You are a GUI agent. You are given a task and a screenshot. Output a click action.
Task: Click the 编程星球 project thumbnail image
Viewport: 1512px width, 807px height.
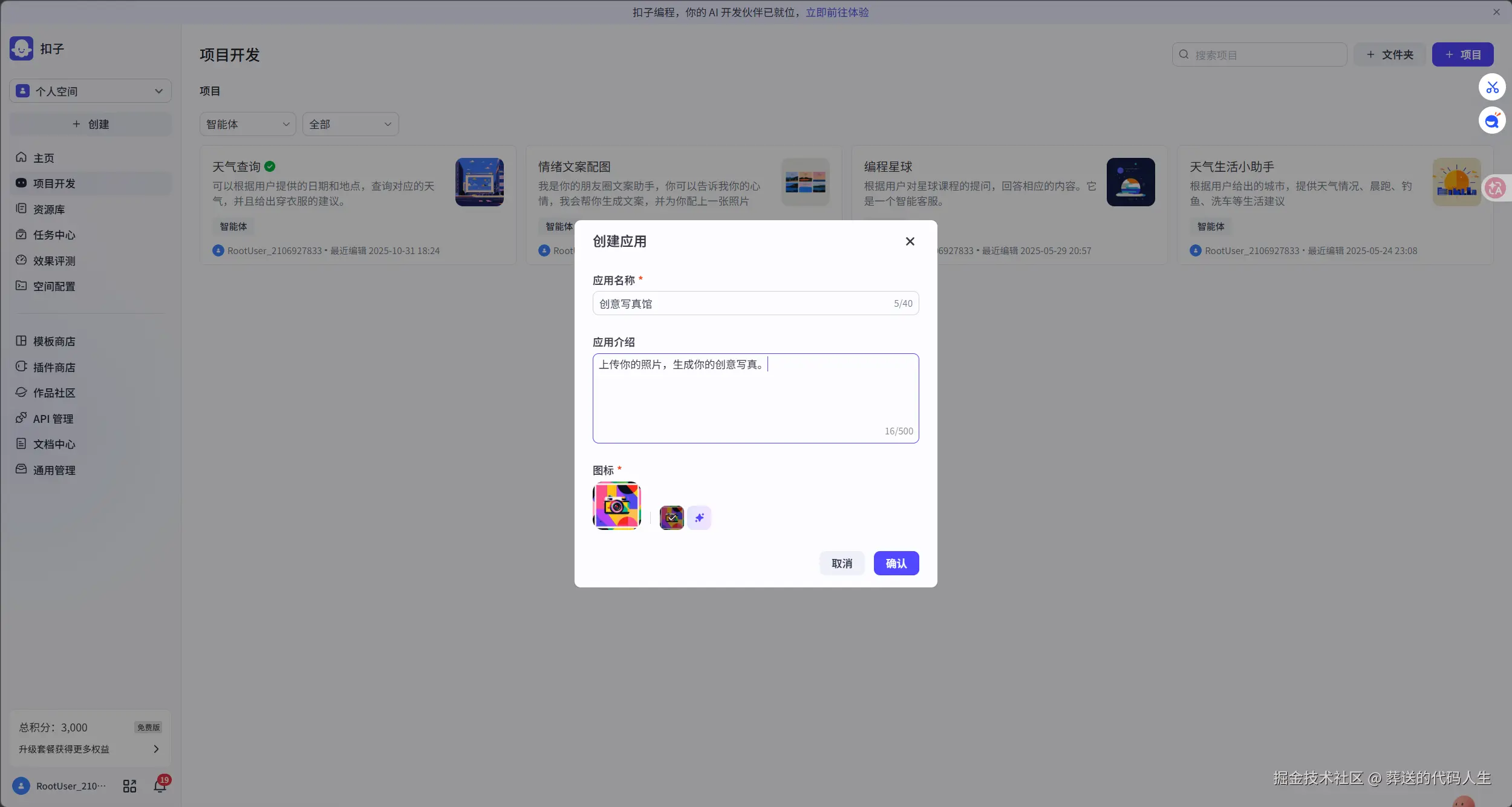(1131, 182)
